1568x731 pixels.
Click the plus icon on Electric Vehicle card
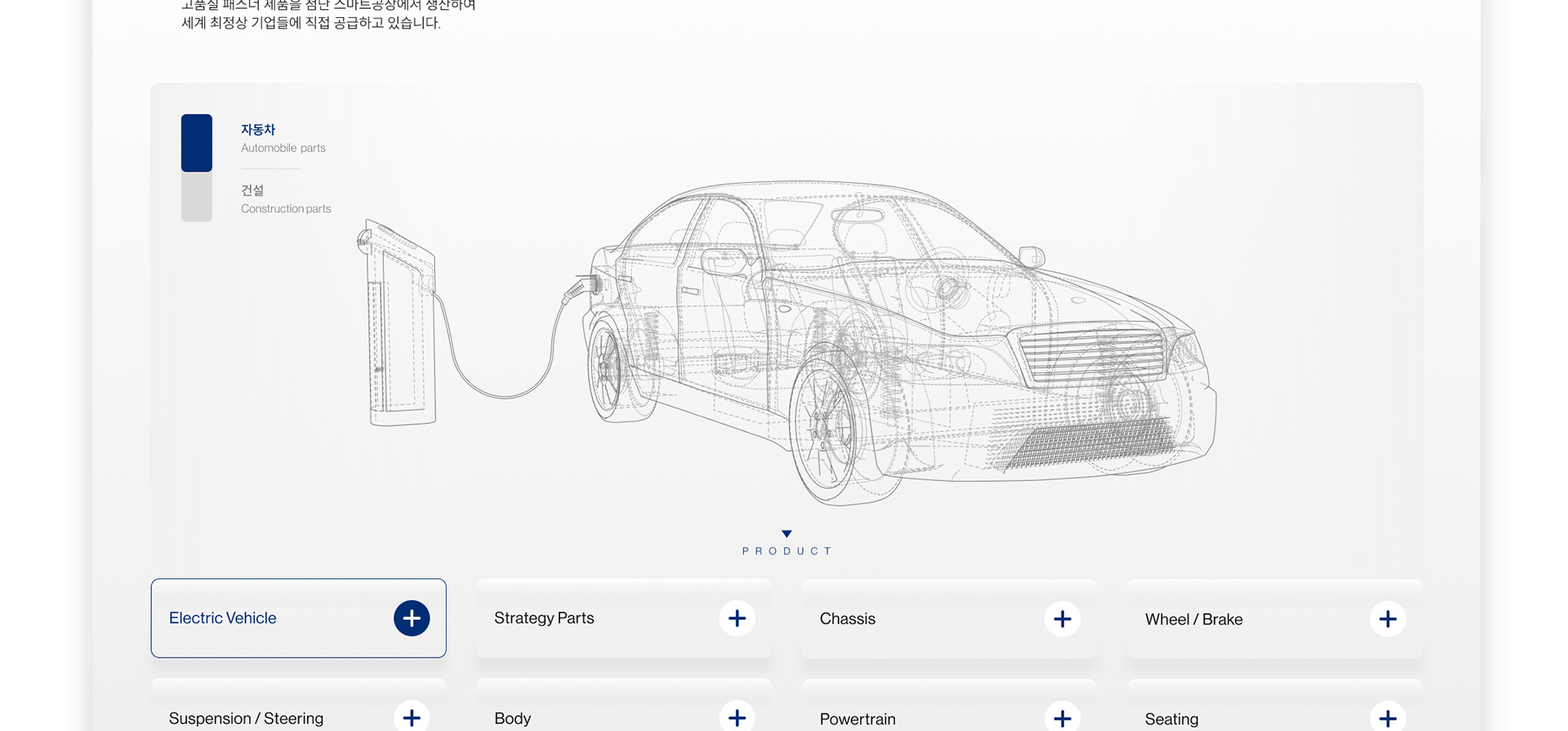click(x=412, y=618)
